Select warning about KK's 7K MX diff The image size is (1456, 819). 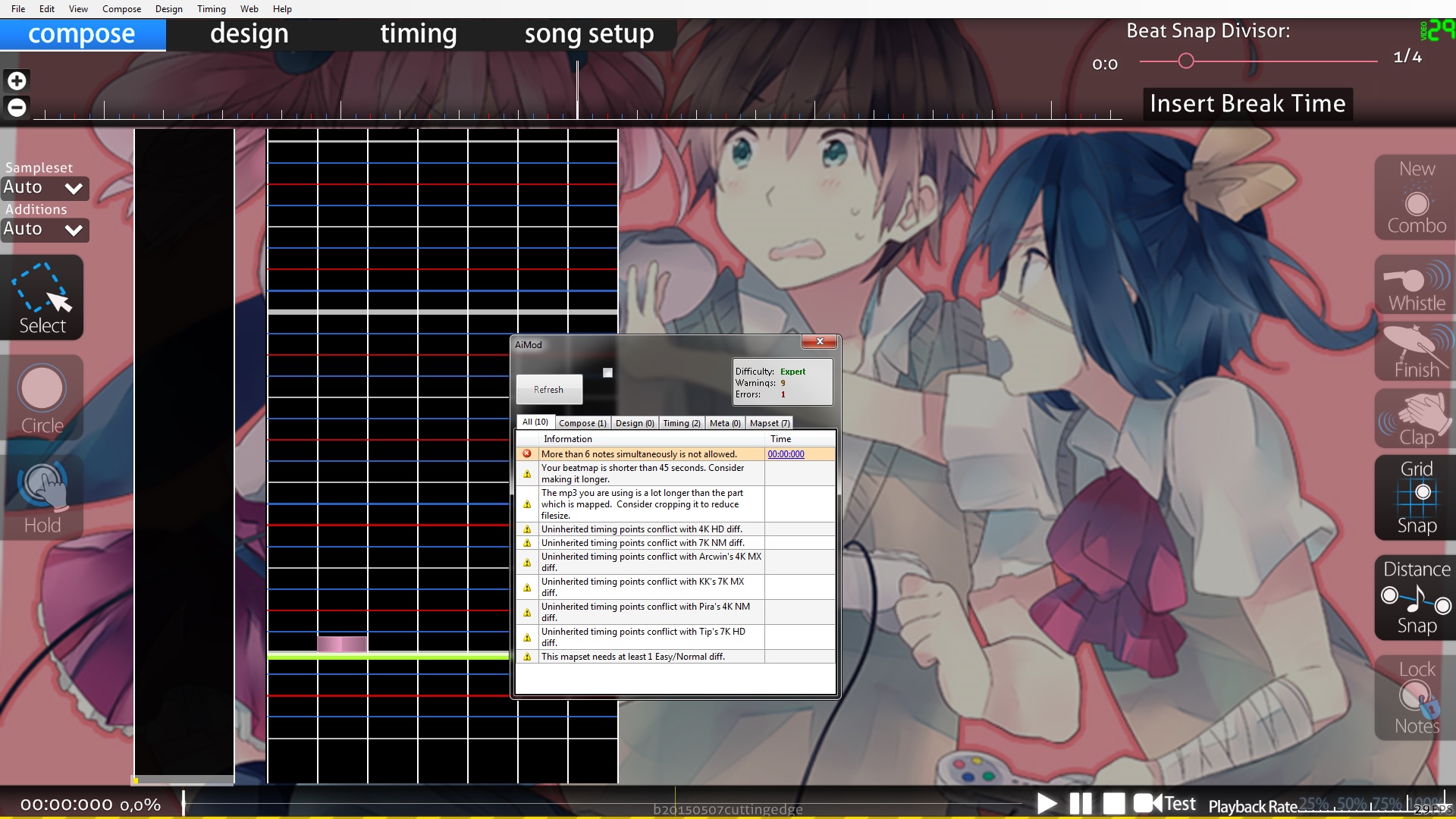[676, 587]
